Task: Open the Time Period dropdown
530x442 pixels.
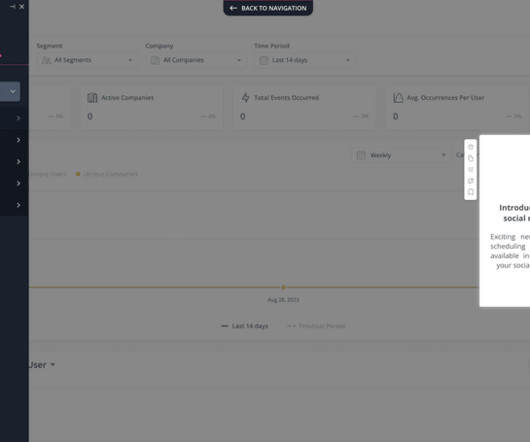Action: pos(305,60)
